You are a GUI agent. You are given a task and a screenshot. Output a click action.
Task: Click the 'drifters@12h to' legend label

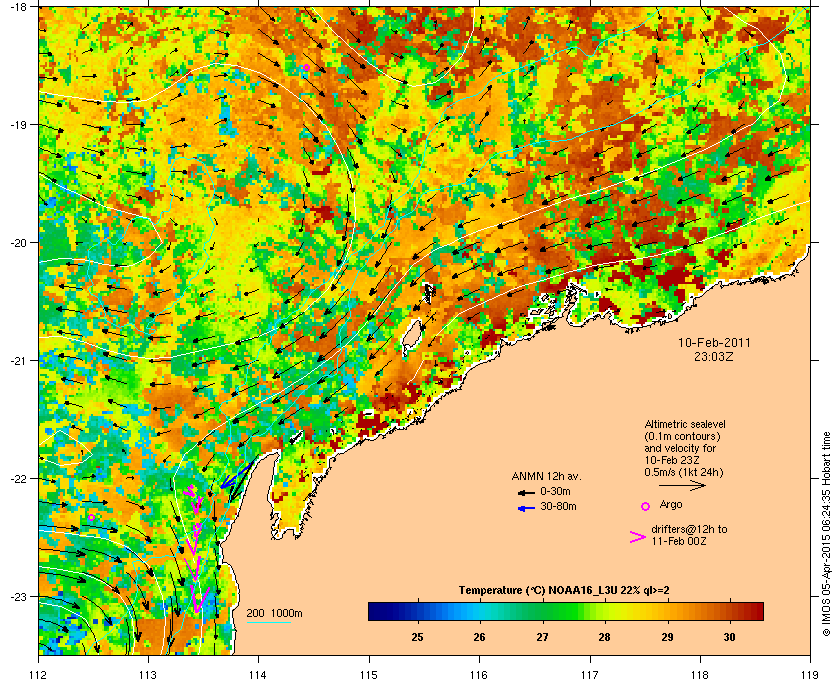[x=689, y=529]
